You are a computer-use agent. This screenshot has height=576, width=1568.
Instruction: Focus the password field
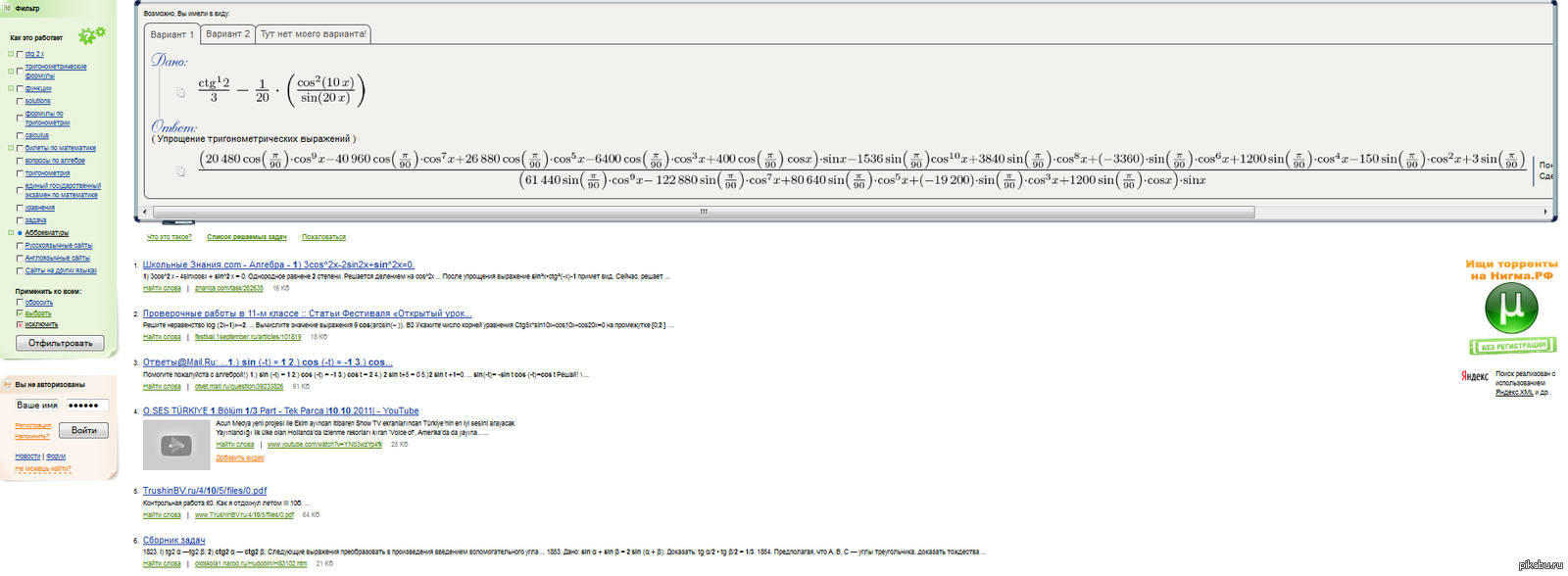(86, 405)
